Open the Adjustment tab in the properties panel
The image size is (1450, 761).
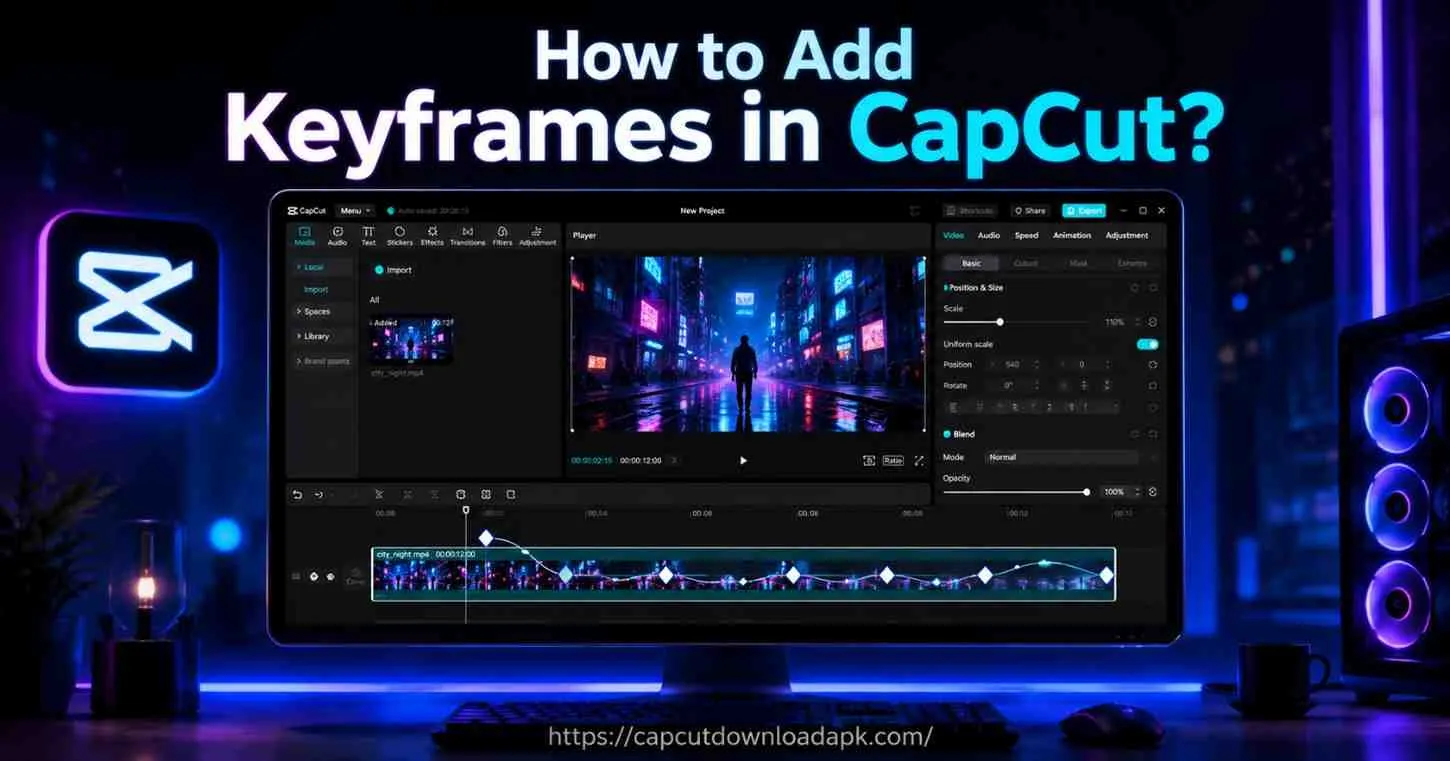tap(1127, 236)
